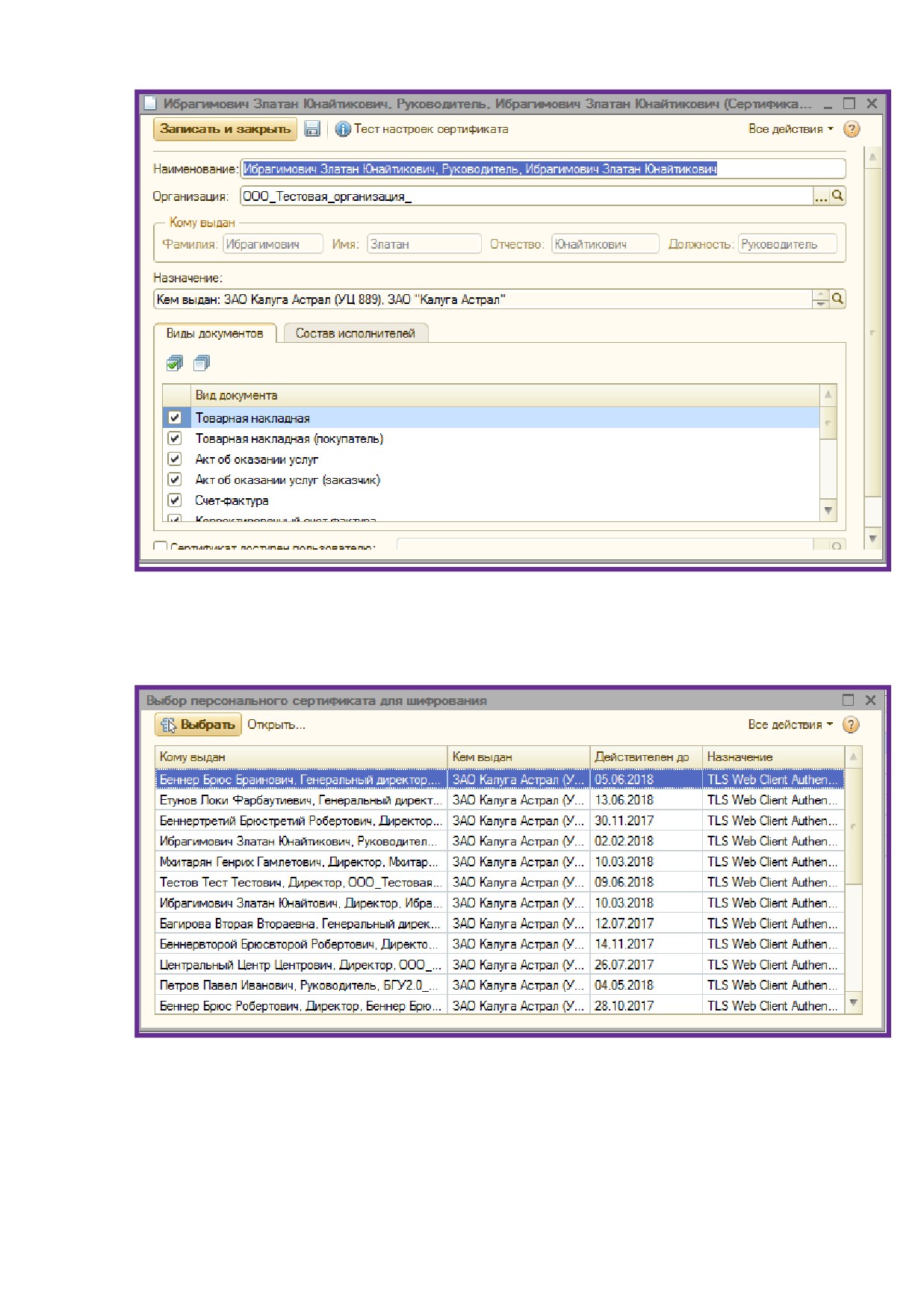Click certificate list scroll down arrow

click(x=854, y=1002)
